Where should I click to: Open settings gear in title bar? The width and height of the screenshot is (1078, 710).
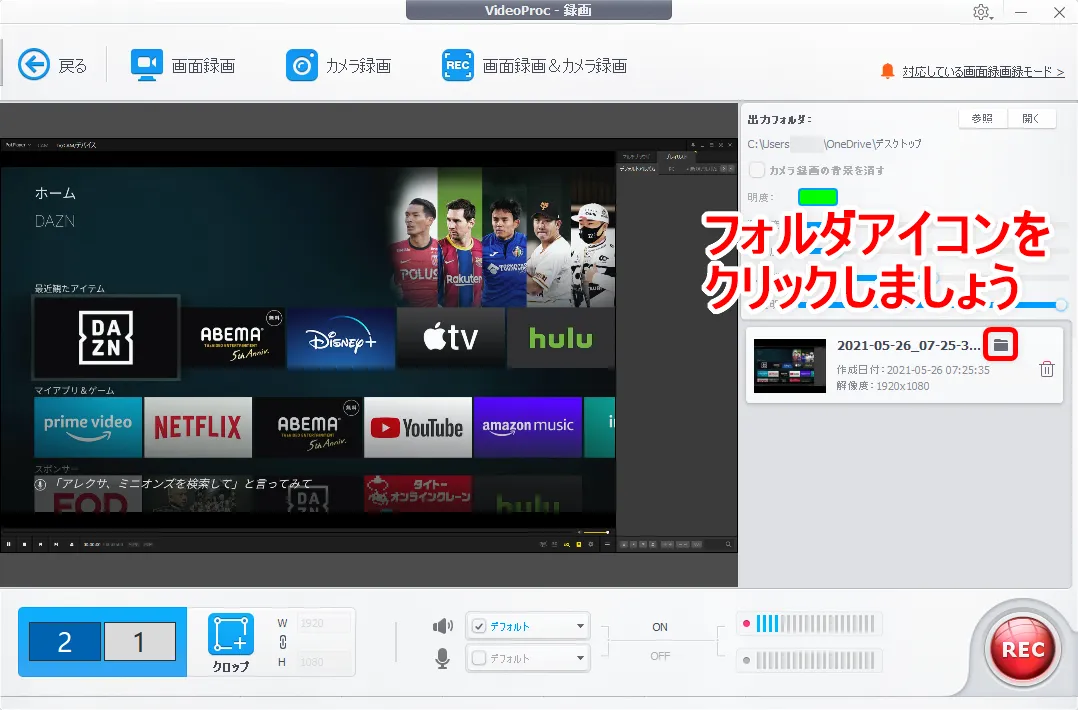[x=981, y=12]
